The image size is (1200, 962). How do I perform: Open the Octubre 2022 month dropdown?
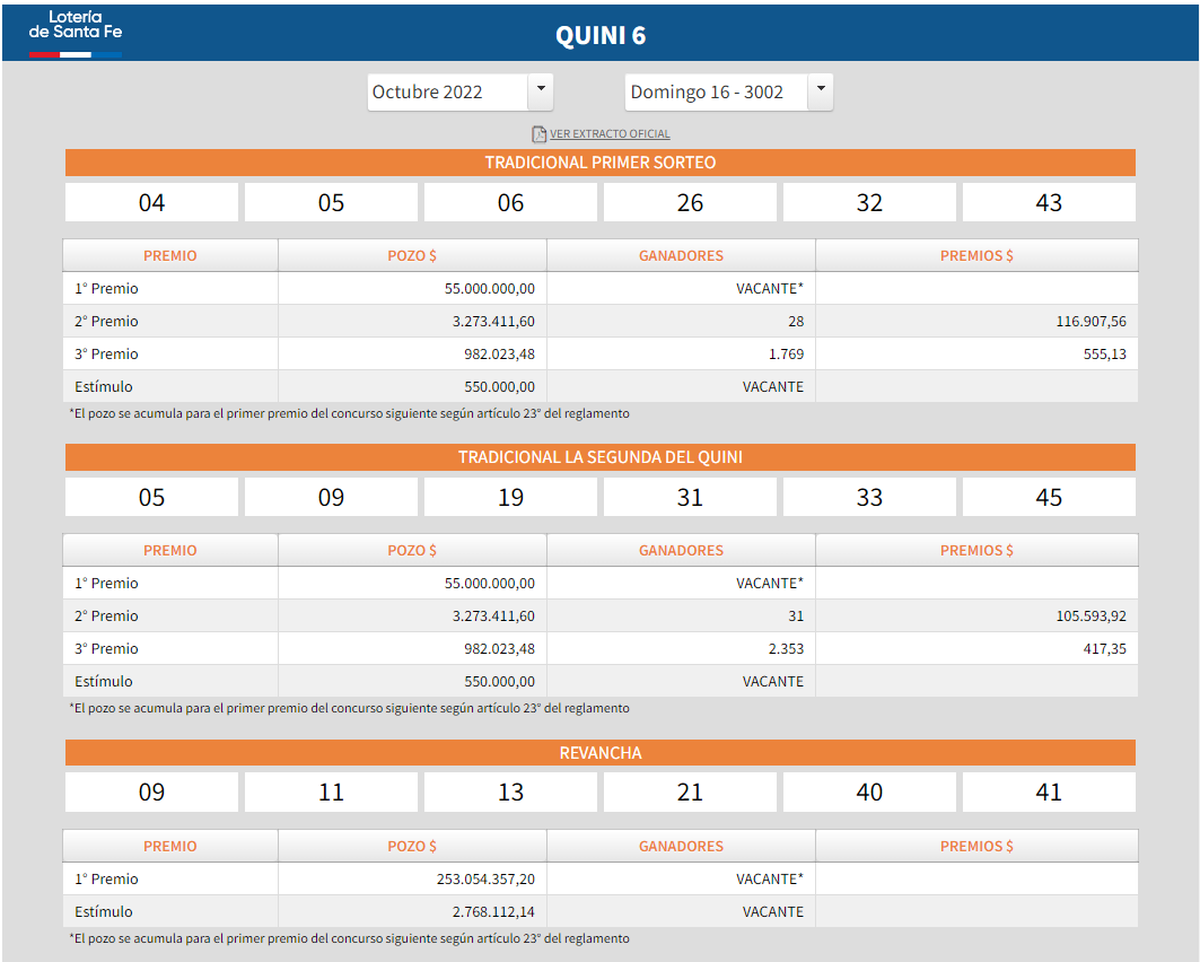click(450, 91)
